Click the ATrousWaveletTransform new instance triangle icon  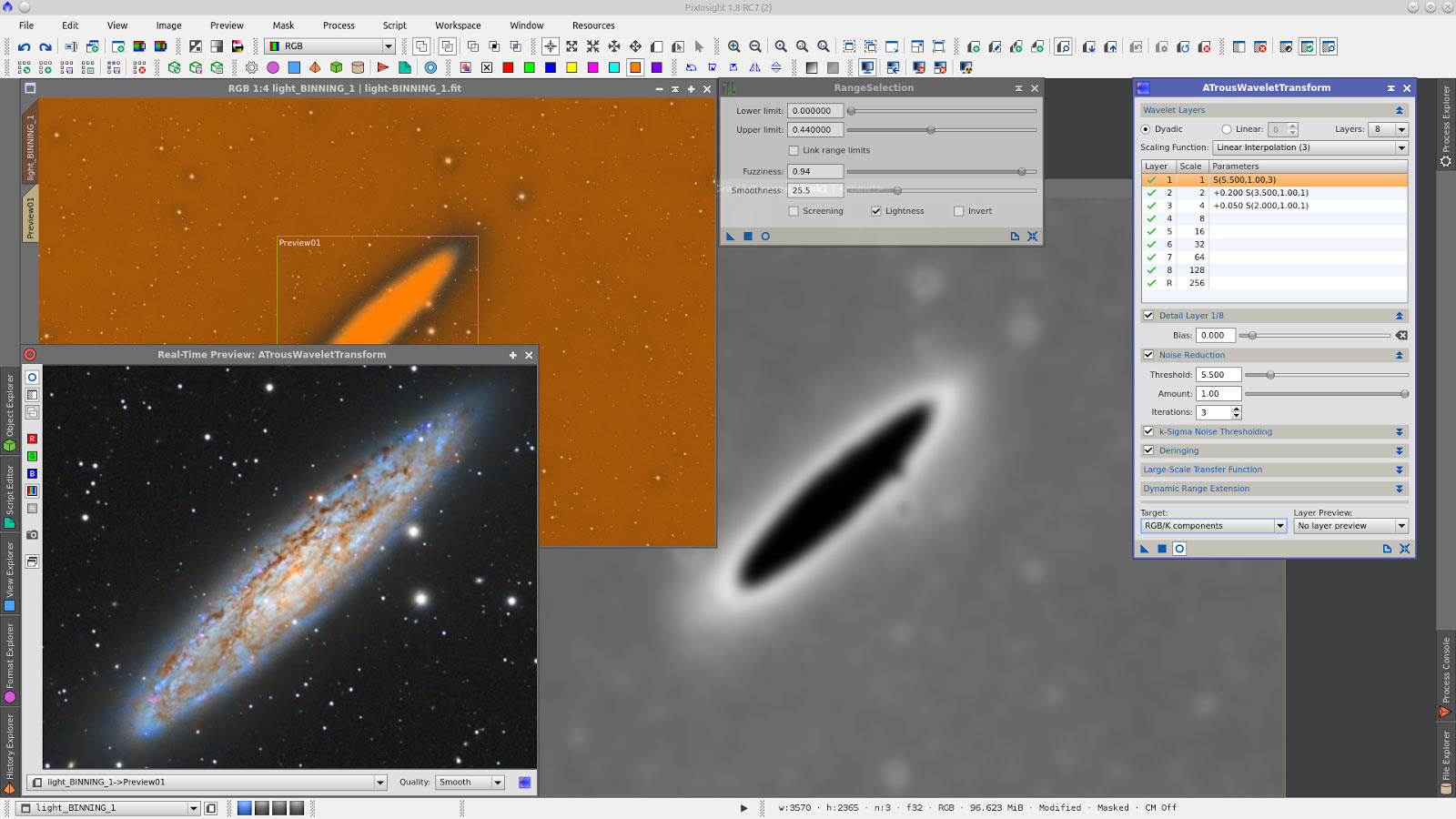click(x=1145, y=549)
